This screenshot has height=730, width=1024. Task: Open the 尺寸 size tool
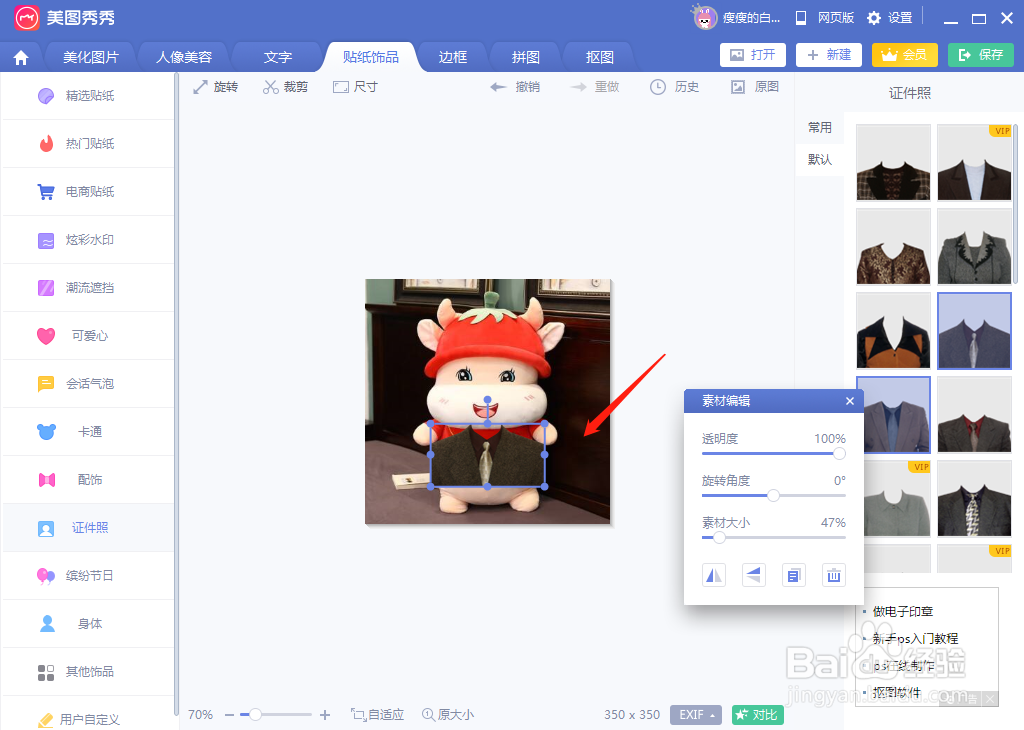[355, 87]
